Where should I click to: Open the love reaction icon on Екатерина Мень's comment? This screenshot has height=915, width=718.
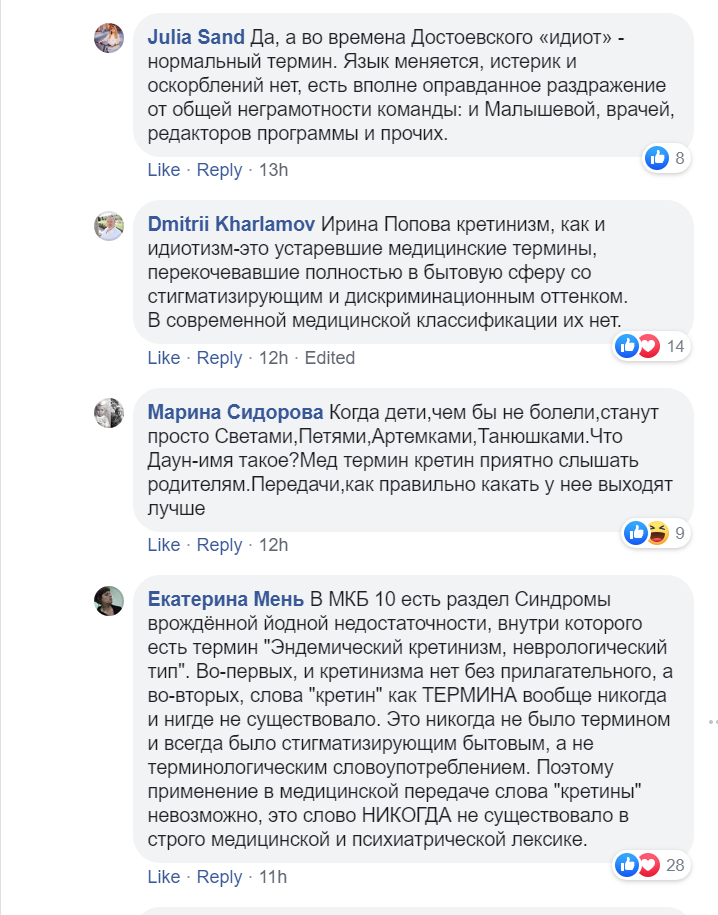648,863
